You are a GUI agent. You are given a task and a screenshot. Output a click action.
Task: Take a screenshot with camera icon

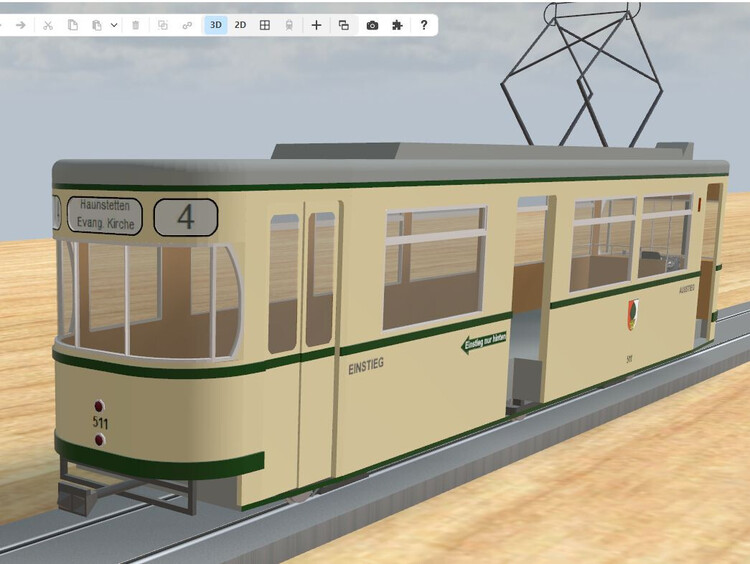click(372, 25)
